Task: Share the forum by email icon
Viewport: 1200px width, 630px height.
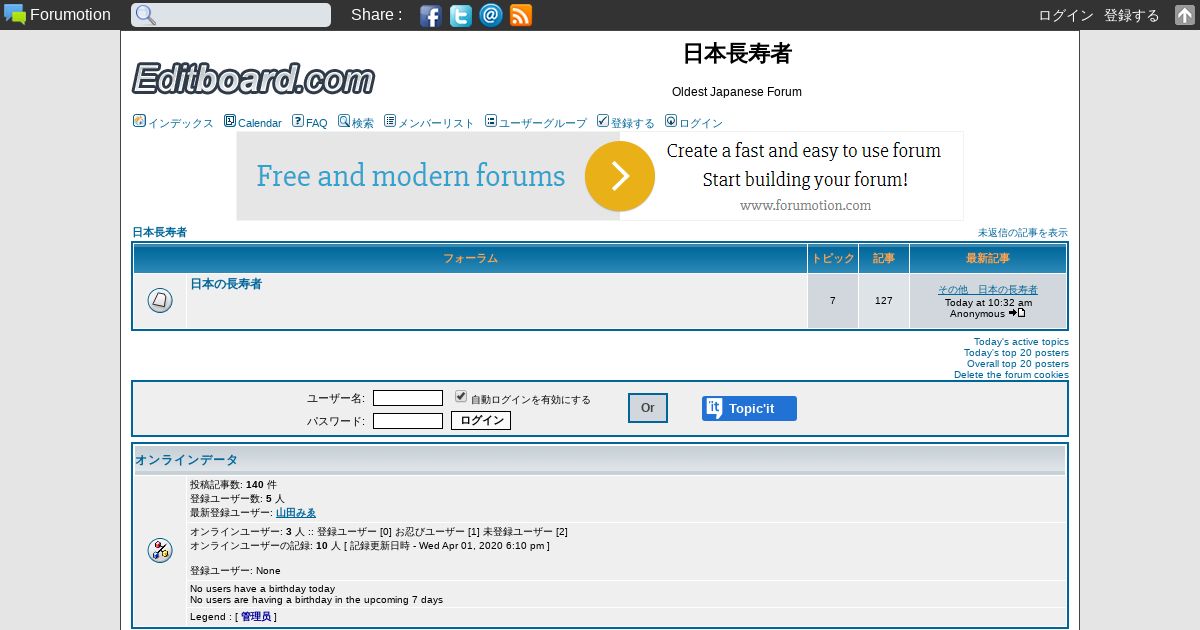Action: (491, 15)
